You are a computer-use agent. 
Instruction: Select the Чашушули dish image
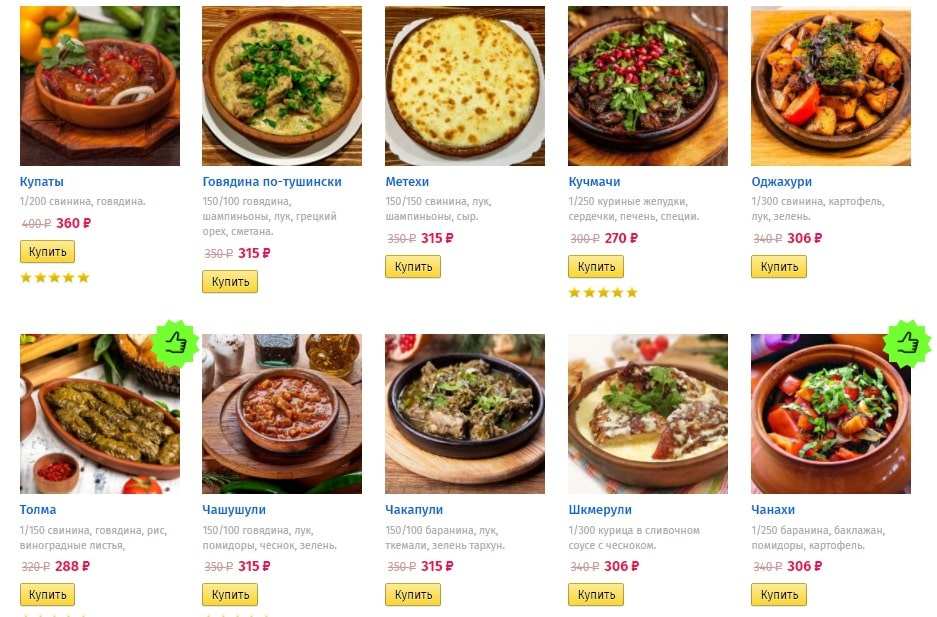pyautogui.click(x=282, y=414)
